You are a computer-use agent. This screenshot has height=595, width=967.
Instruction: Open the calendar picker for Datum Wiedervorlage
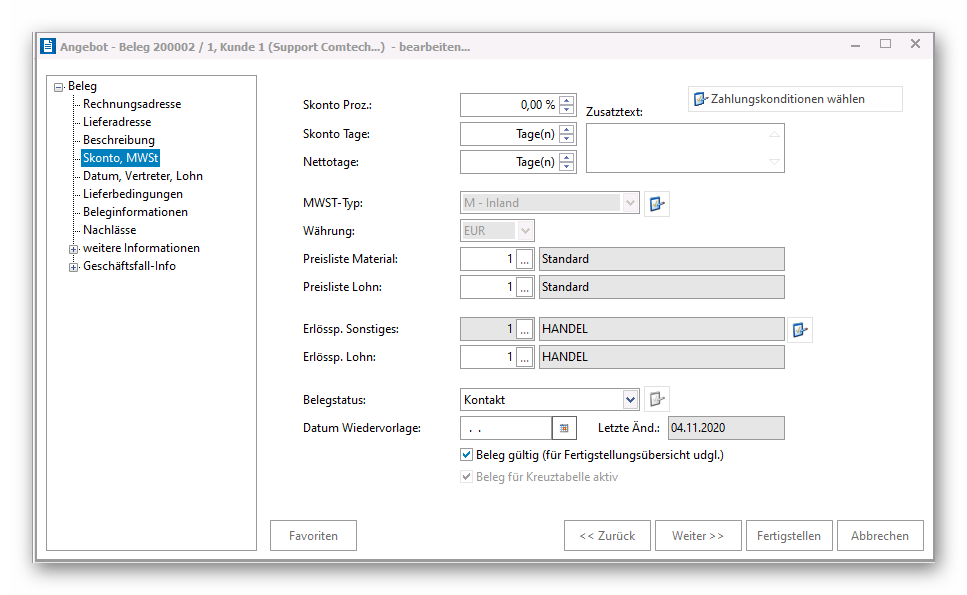(565, 428)
